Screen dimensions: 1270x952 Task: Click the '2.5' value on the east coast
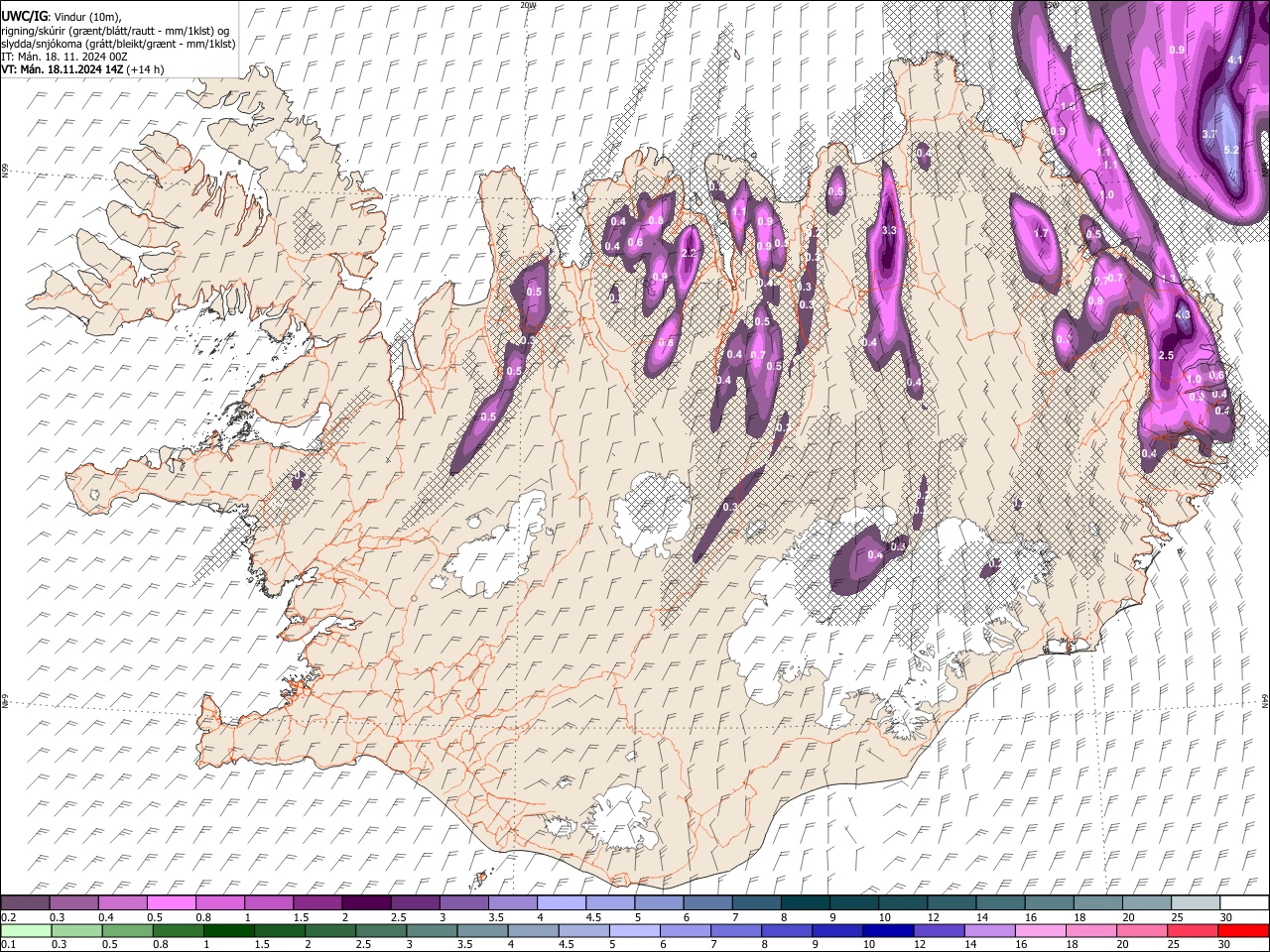(x=1166, y=355)
